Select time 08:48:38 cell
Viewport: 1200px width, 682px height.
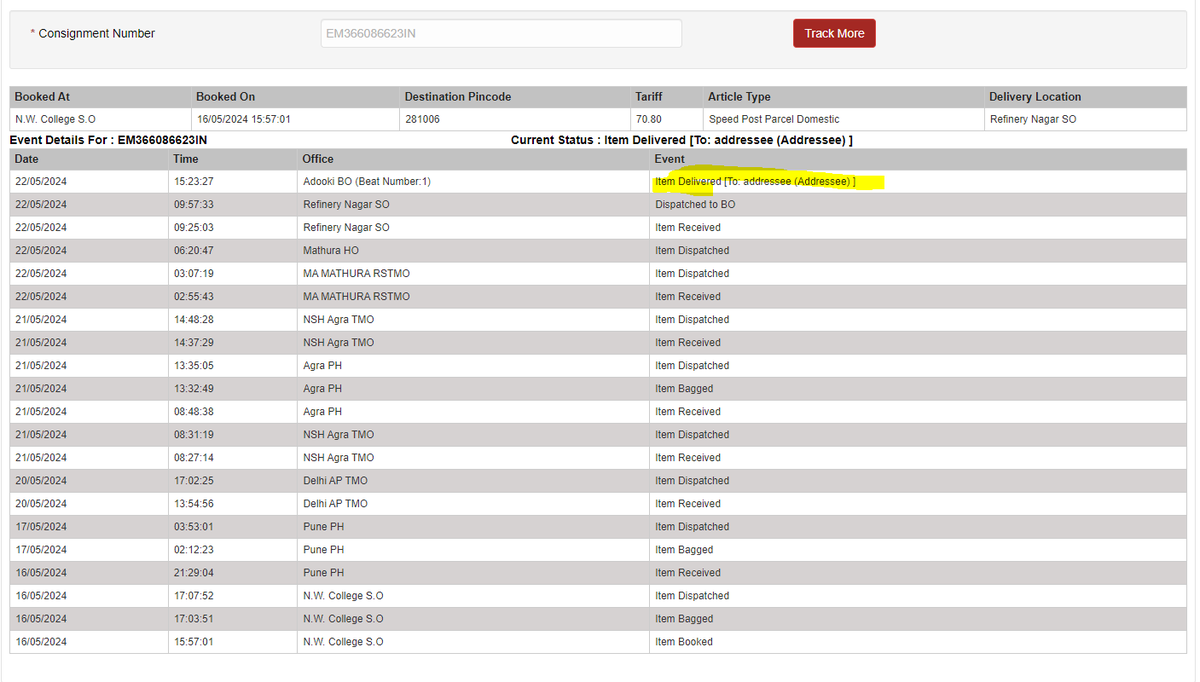233,412
